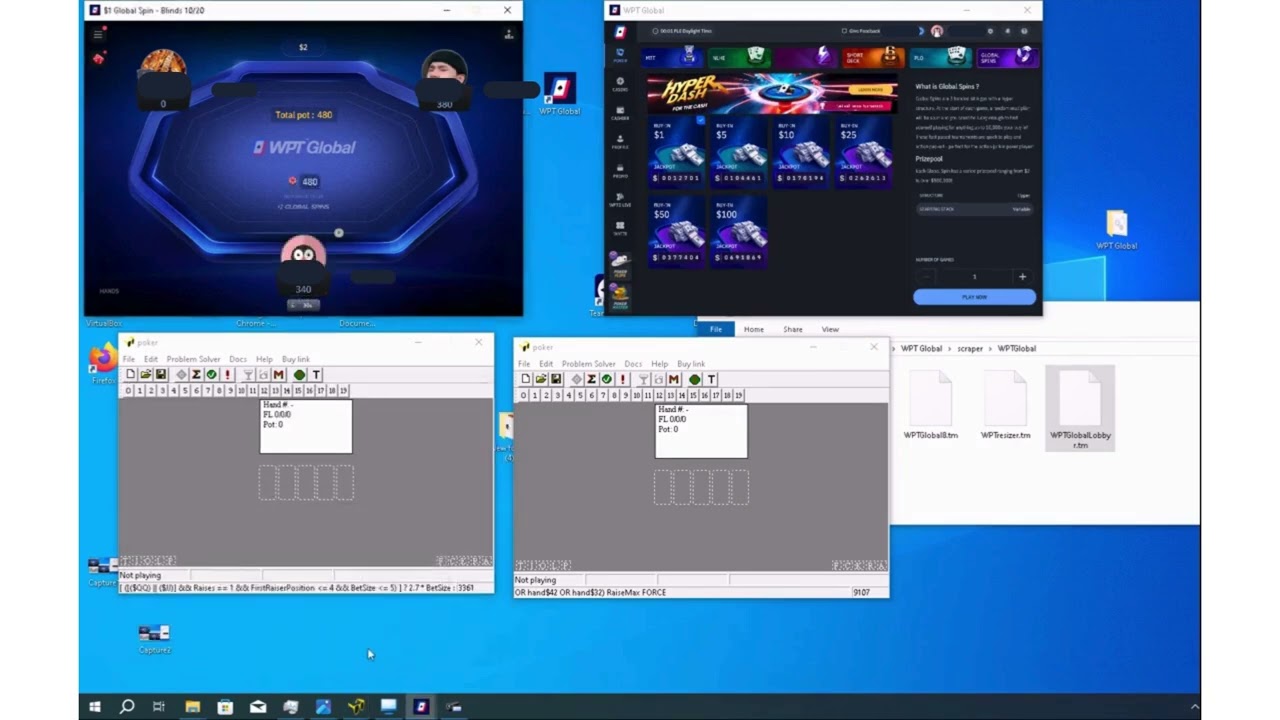Click the Sigma icon in right poker window
The width and height of the screenshot is (1280, 720).
591,380
